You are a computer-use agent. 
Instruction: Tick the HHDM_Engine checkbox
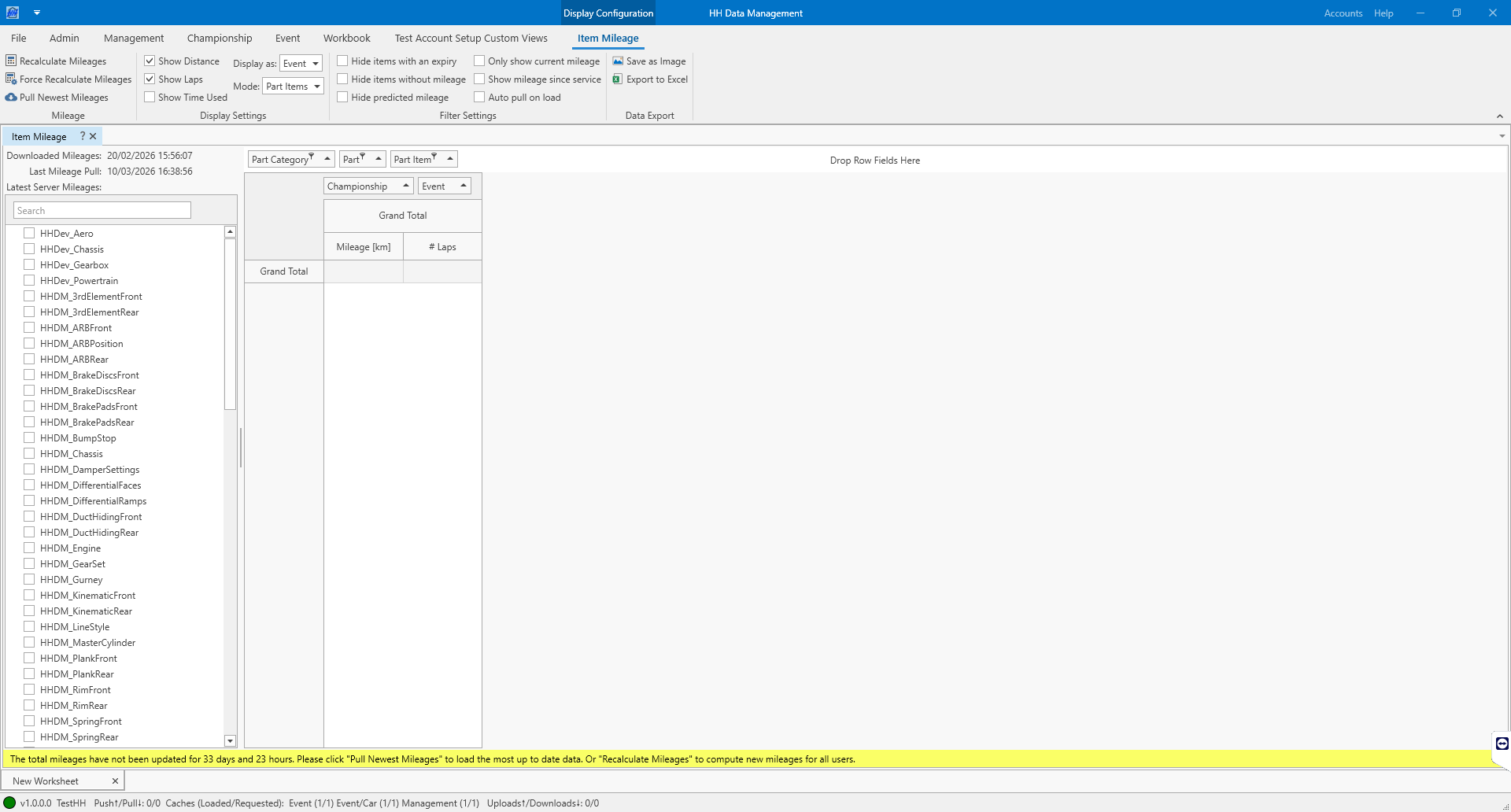[x=29, y=548]
